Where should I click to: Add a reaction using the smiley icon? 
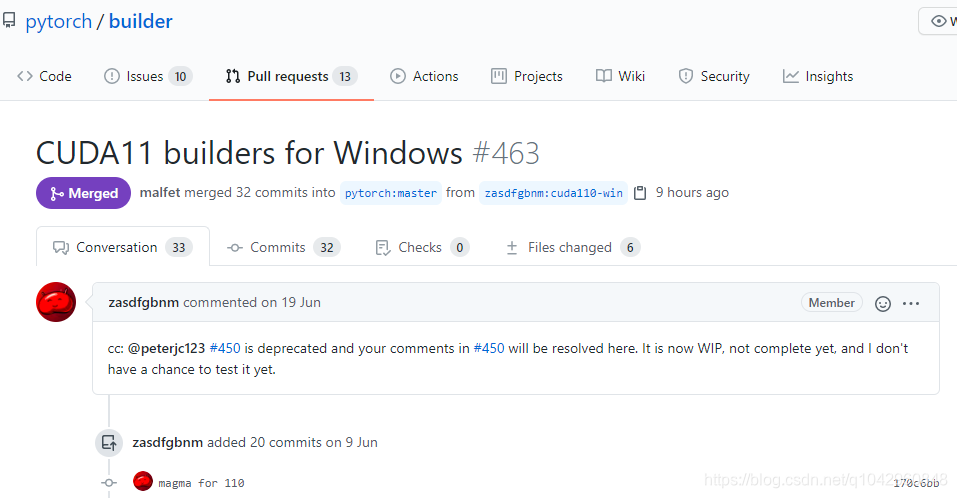pos(883,303)
